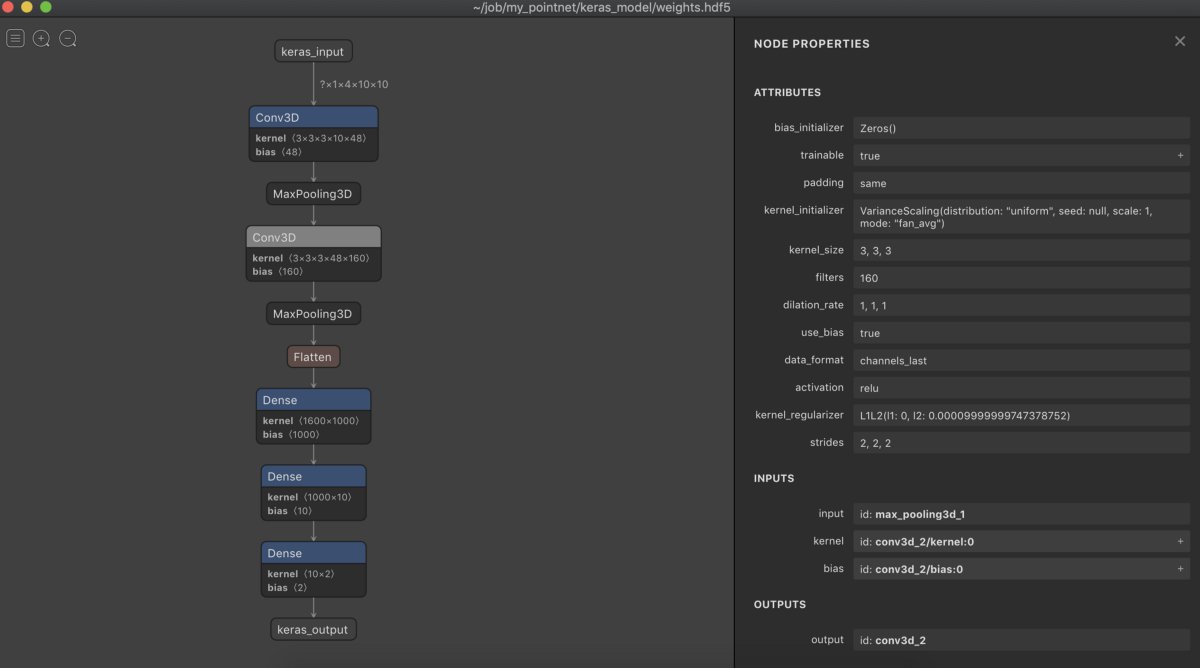Click the bias_initializer Zeros() value field

click(x=1020, y=128)
